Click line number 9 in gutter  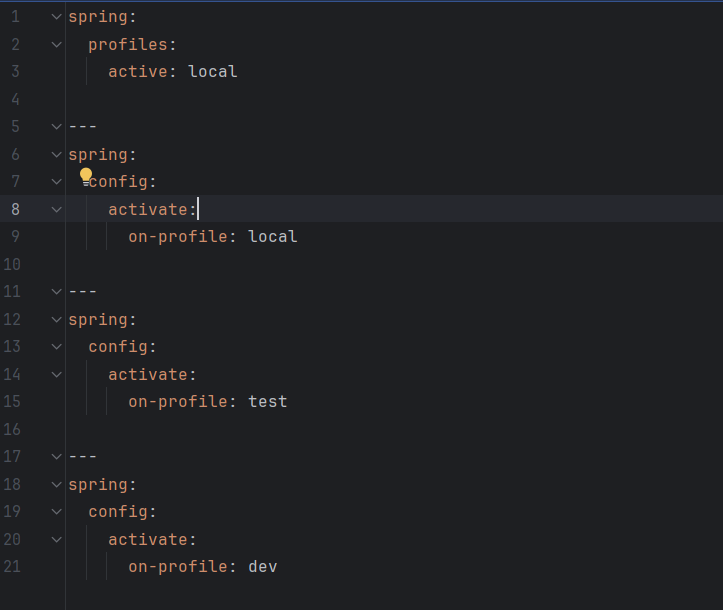click(x=15, y=237)
